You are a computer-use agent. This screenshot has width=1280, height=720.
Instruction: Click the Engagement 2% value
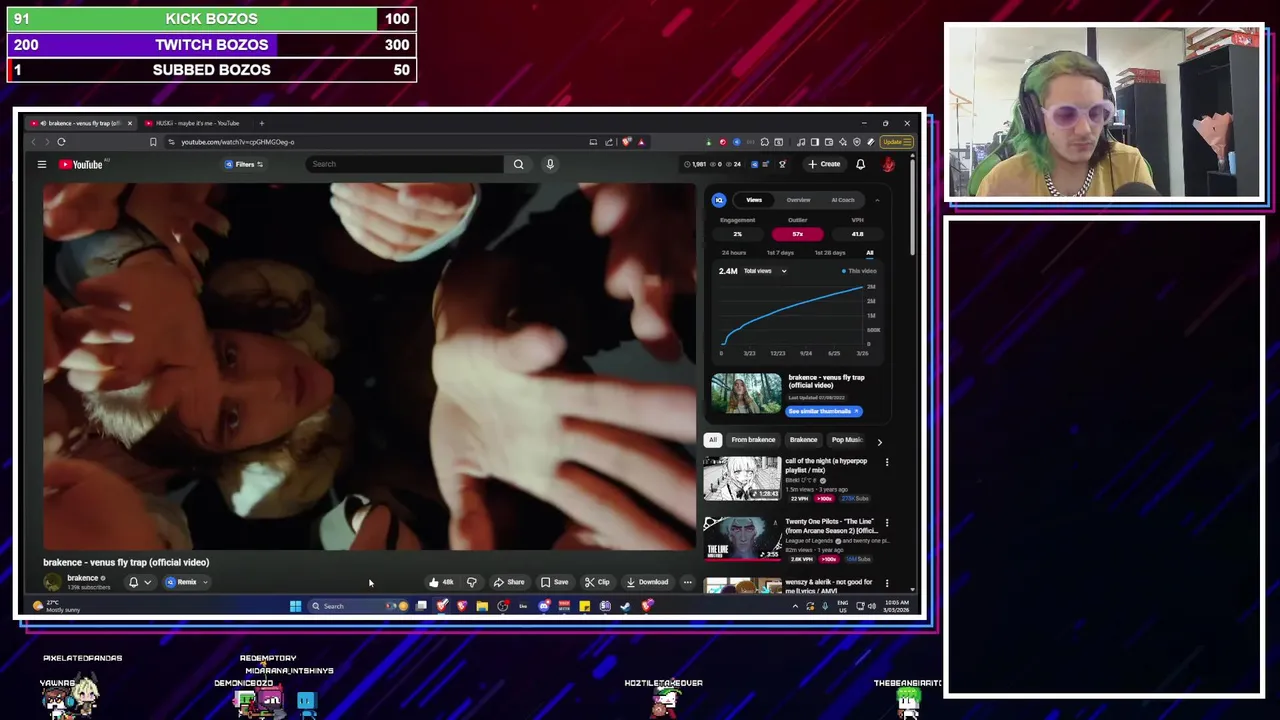pyautogui.click(x=737, y=234)
